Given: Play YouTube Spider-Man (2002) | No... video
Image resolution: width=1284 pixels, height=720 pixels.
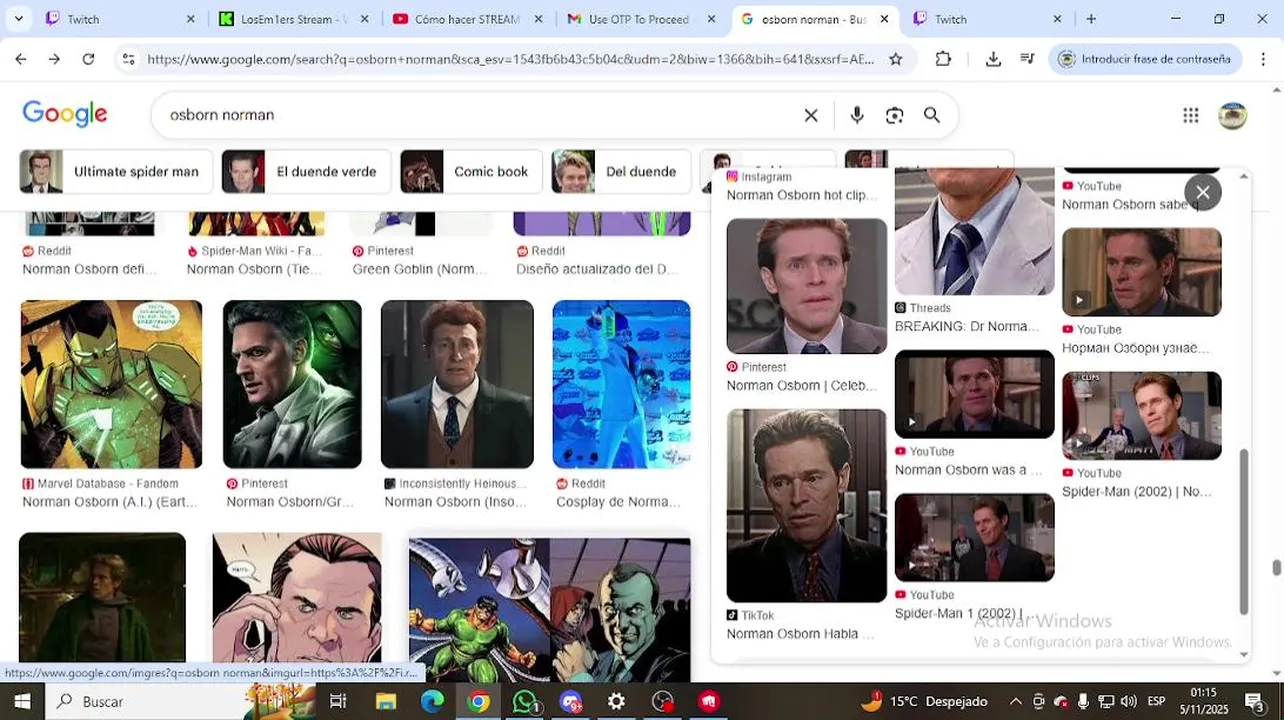Looking at the screenshot, I should click(x=1141, y=416).
